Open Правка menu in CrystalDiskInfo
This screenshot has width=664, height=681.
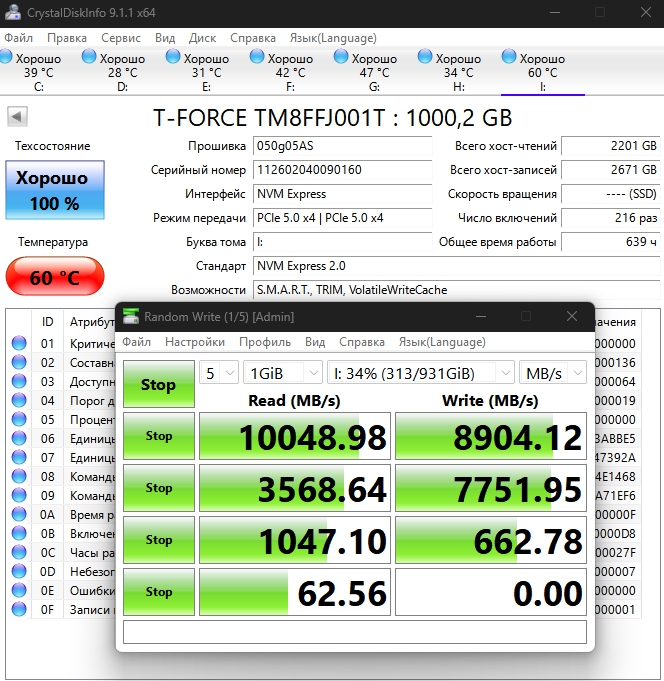click(x=67, y=38)
